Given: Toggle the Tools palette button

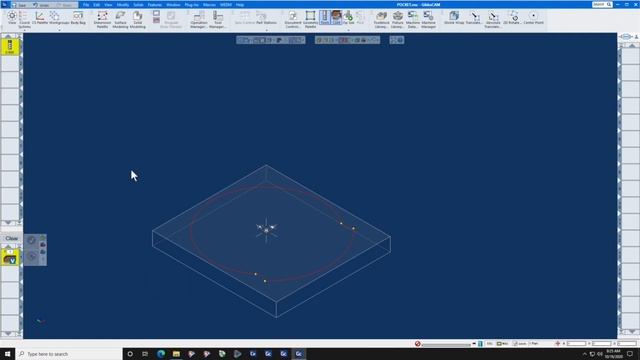Looking at the screenshot, I should tap(324, 18).
